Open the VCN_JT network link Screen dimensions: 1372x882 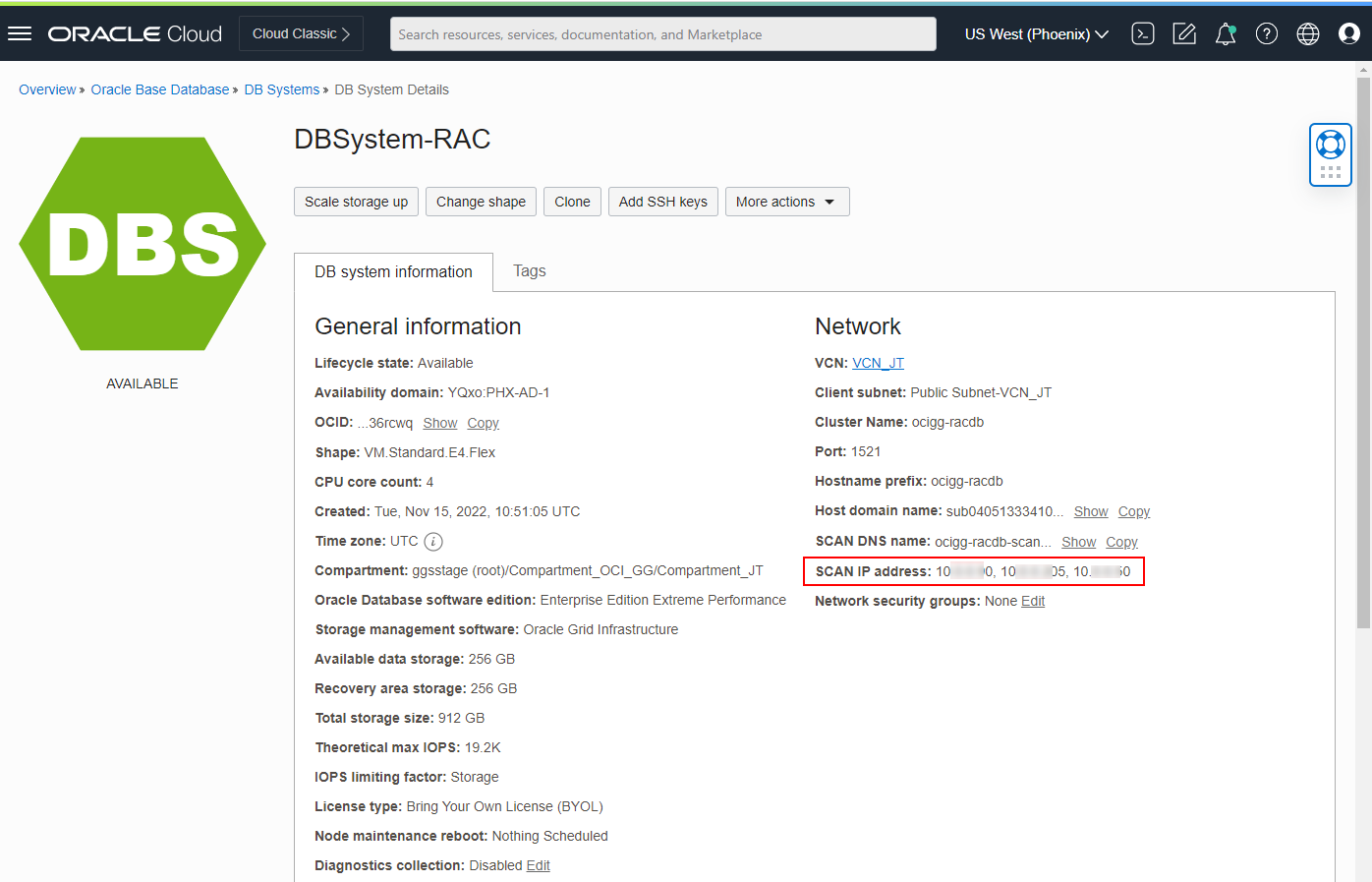878,362
